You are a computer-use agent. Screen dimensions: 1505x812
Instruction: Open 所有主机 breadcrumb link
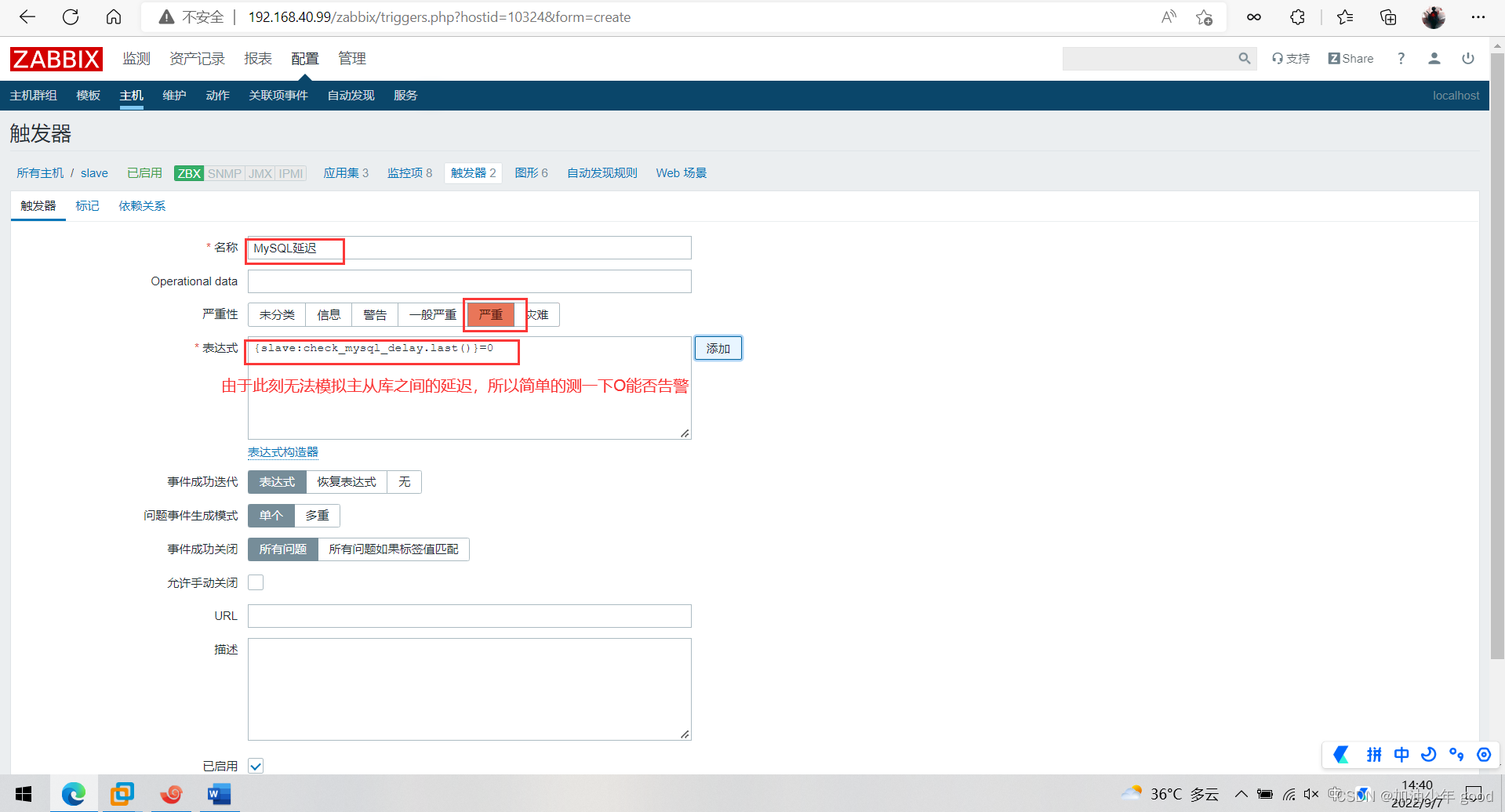40,173
